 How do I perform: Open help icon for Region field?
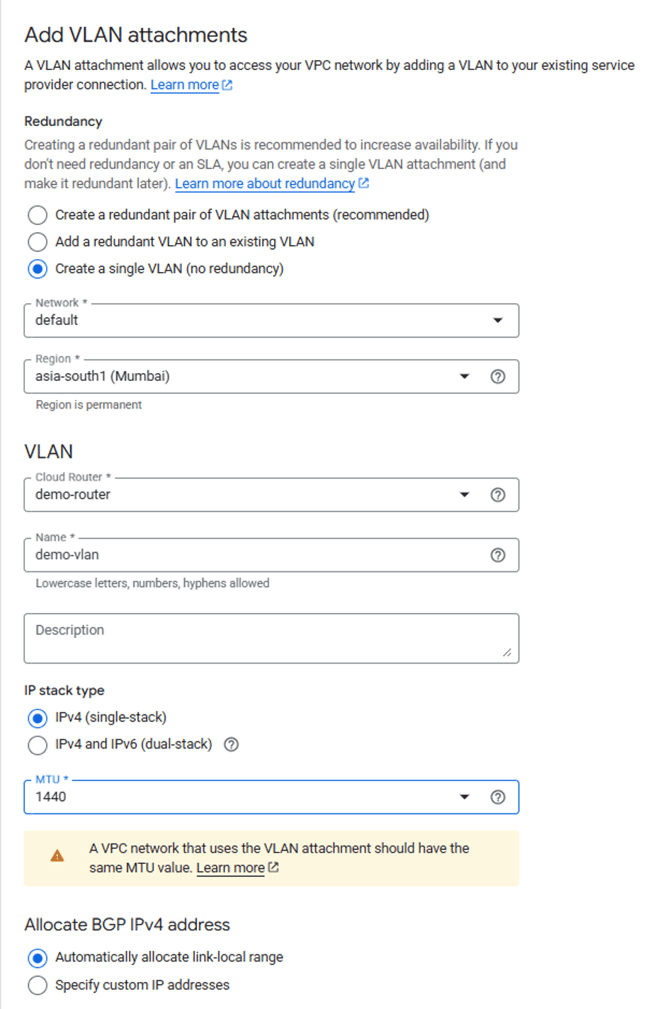(x=498, y=376)
